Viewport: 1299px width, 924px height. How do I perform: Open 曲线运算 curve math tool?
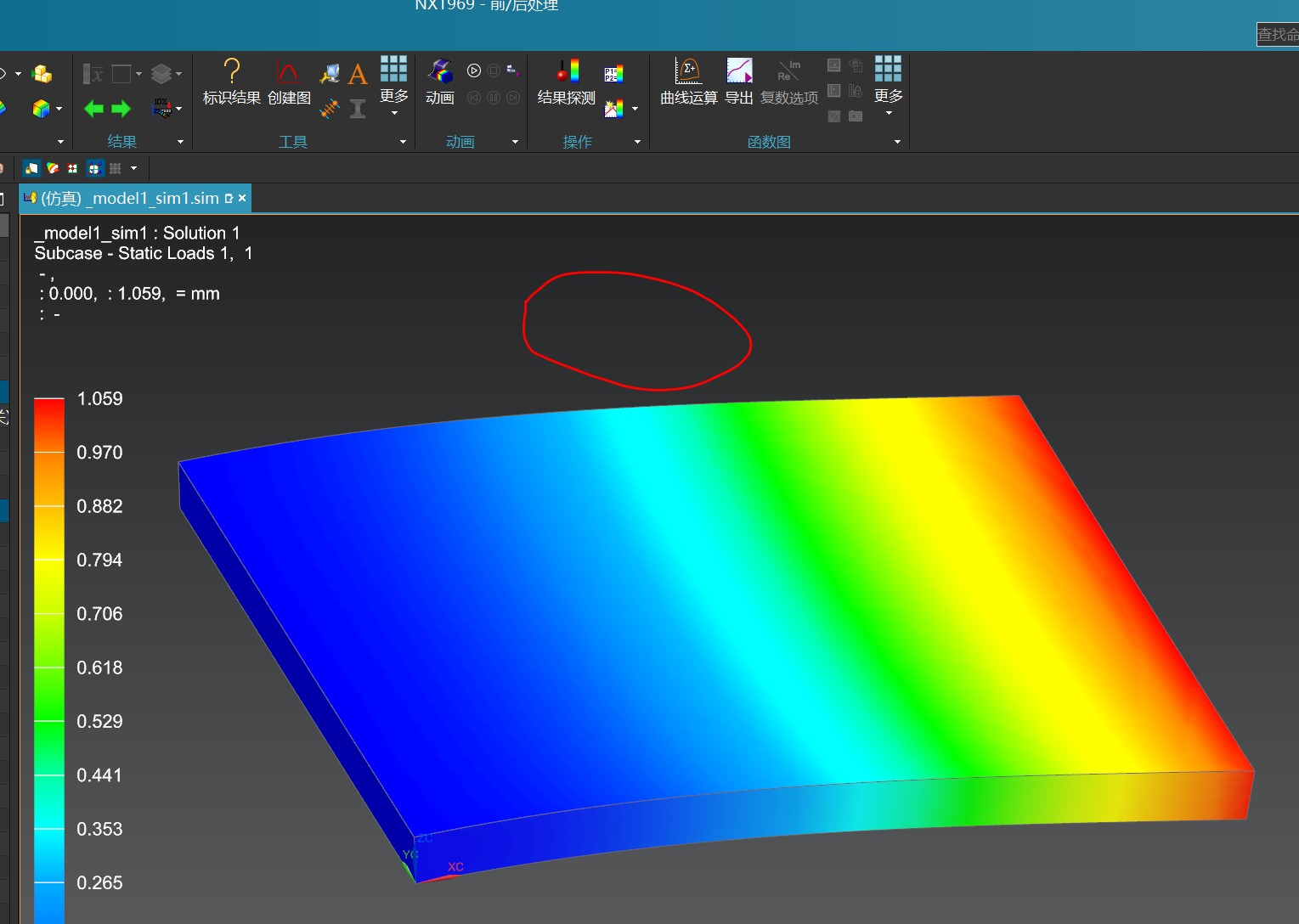[x=689, y=82]
